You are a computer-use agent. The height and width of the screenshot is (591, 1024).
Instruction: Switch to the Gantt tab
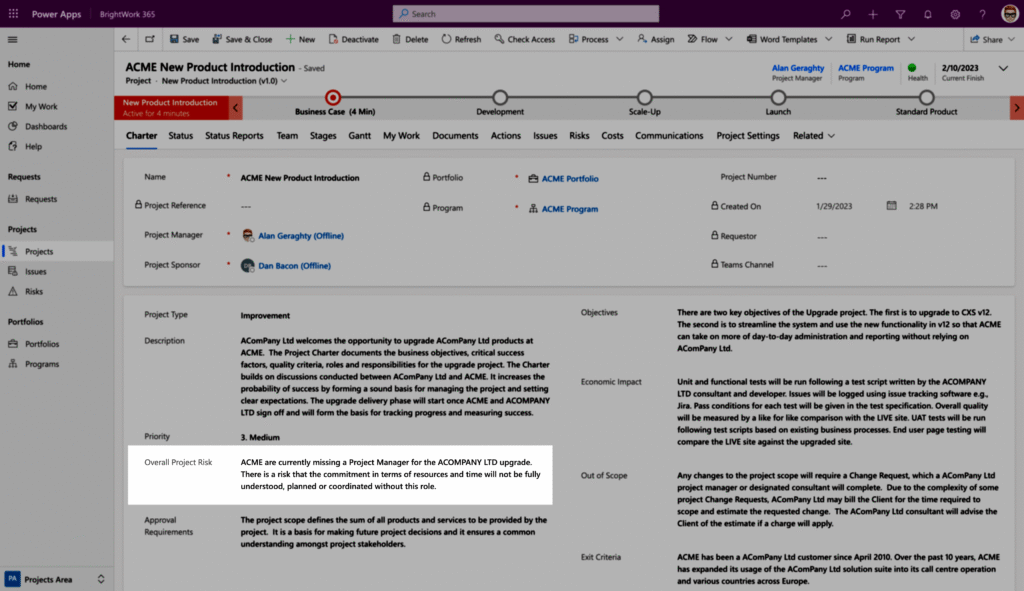point(360,136)
